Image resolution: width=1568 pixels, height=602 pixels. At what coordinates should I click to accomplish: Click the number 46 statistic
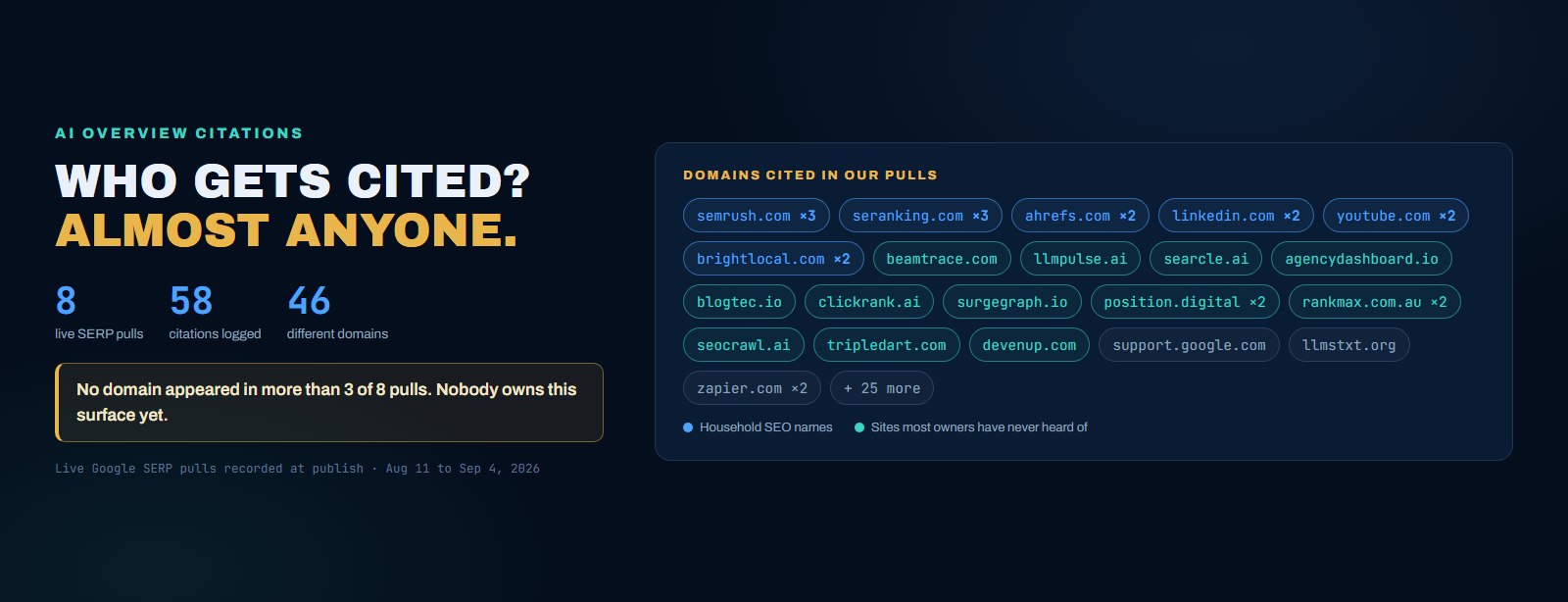[309, 301]
